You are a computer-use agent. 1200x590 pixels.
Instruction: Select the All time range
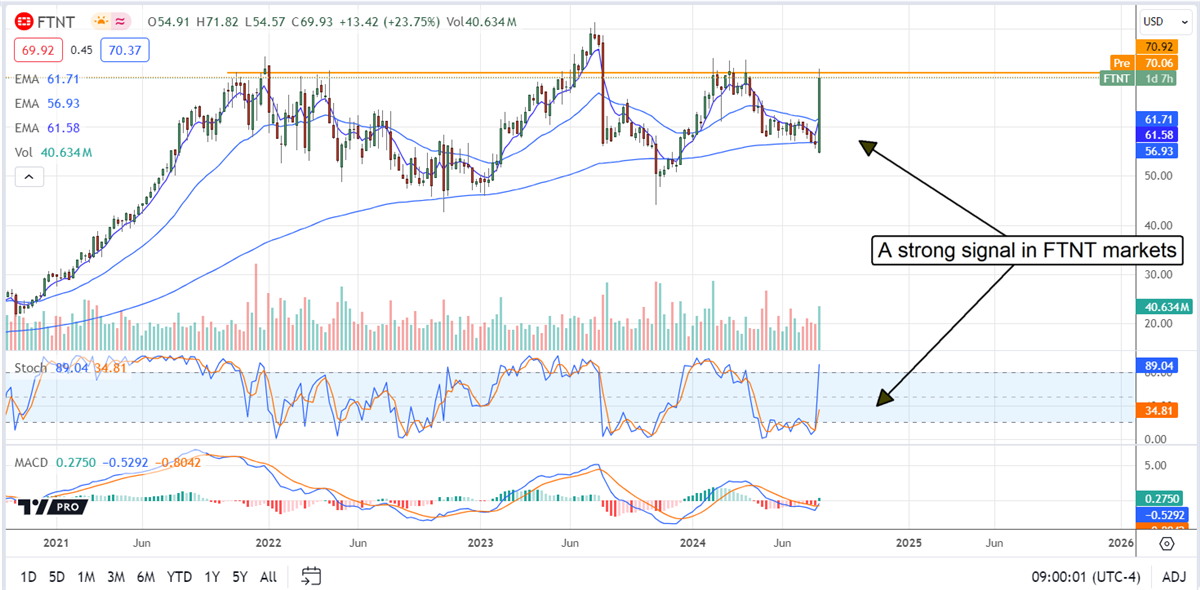coord(268,576)
